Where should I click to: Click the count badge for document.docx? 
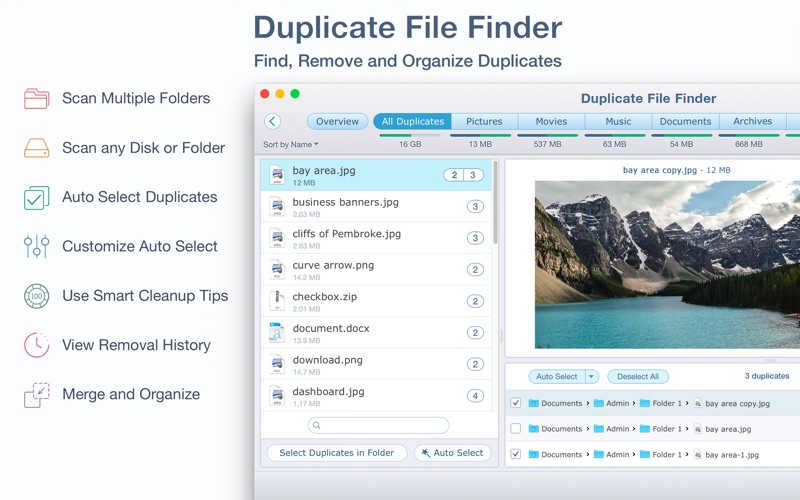coord(475,333)
